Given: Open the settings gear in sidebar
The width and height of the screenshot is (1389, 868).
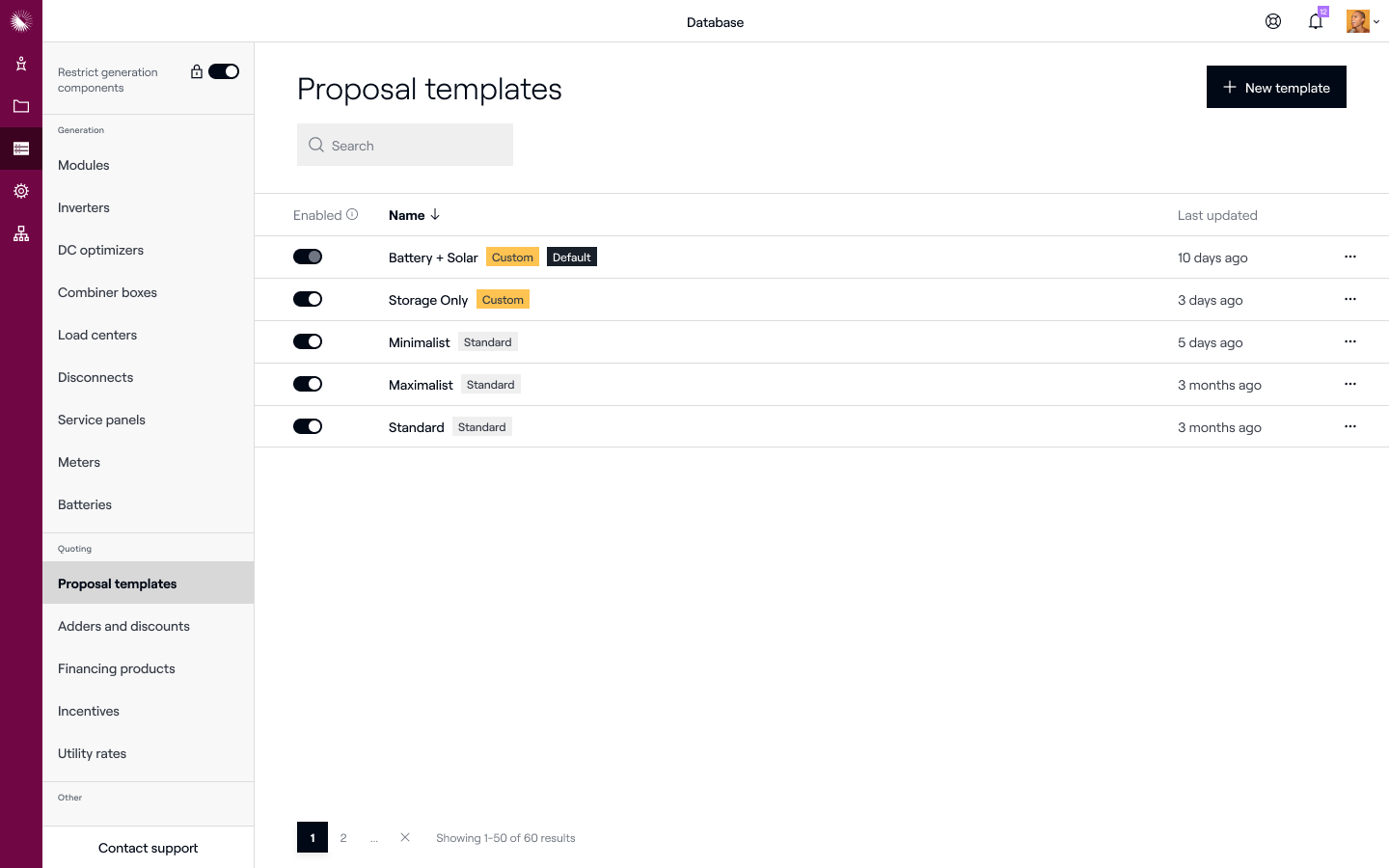Looking at the screenshot, I should coord(21,191).
